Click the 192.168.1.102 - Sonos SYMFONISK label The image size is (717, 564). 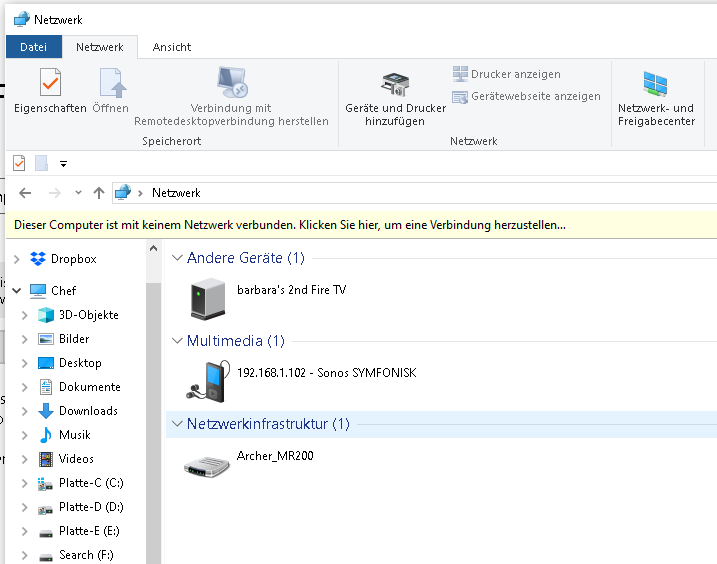click(326, 373)
